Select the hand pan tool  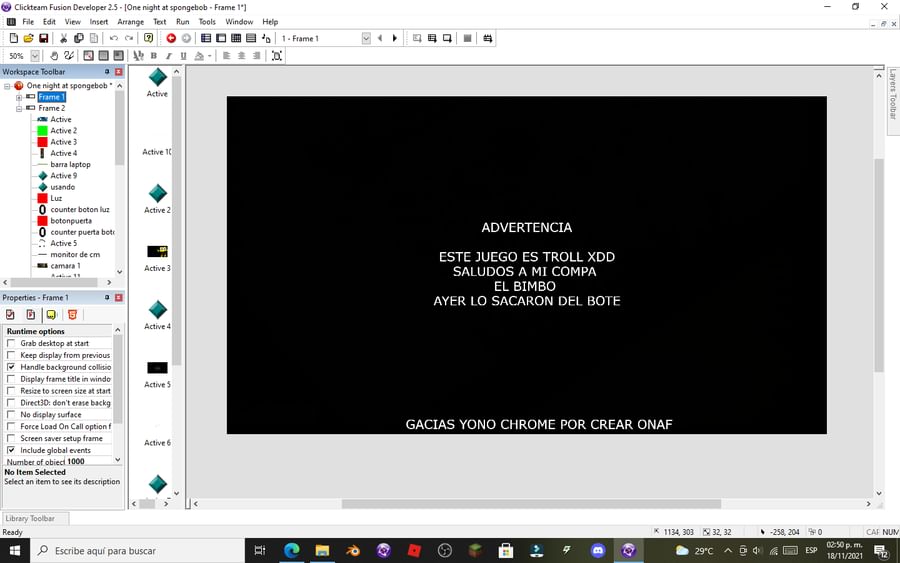(x=54, y=56)
